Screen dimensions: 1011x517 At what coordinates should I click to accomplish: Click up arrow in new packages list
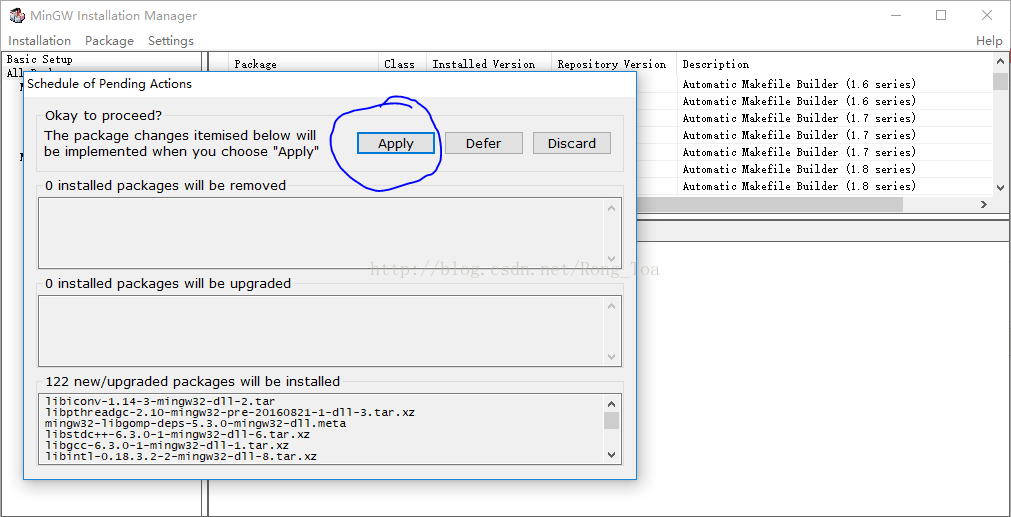tap(612, 404)
